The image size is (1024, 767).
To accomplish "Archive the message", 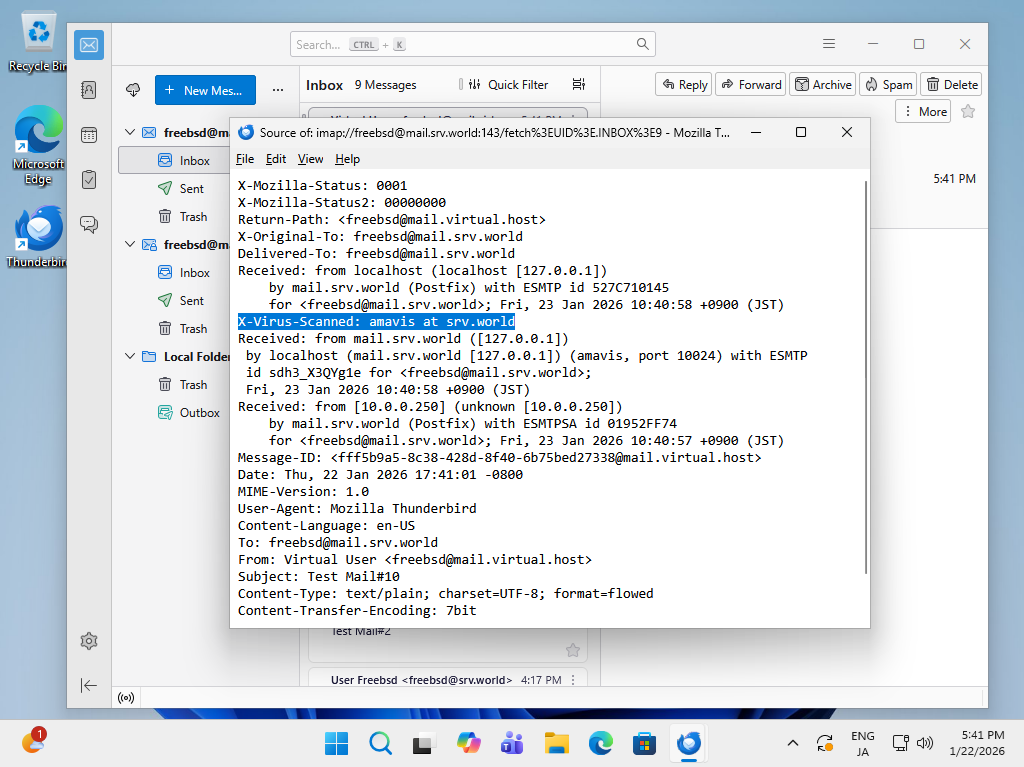I will 822,84.
